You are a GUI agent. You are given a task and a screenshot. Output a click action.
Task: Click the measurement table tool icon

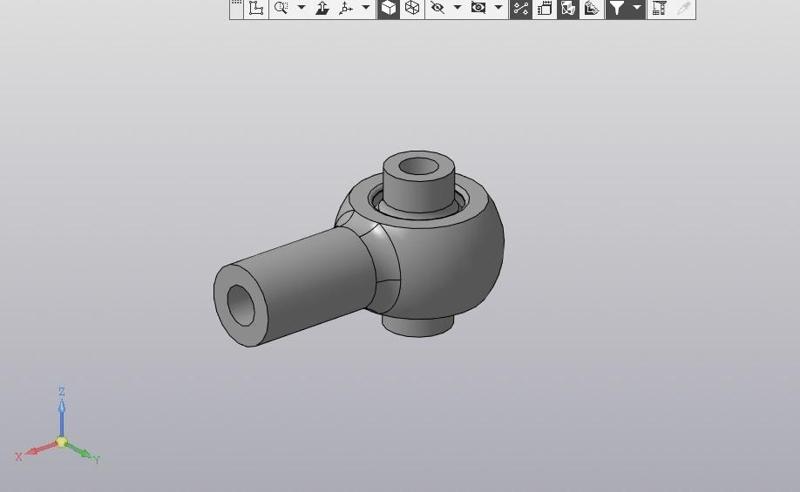coord(659,8)
